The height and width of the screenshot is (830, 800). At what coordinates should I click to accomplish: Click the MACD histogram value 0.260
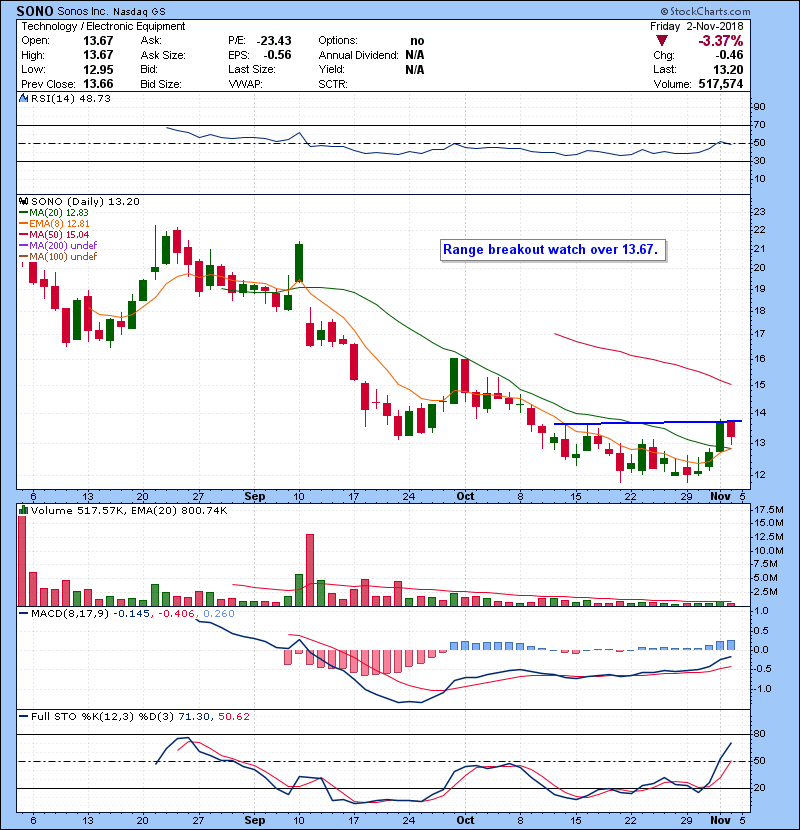tap(219, 614)
